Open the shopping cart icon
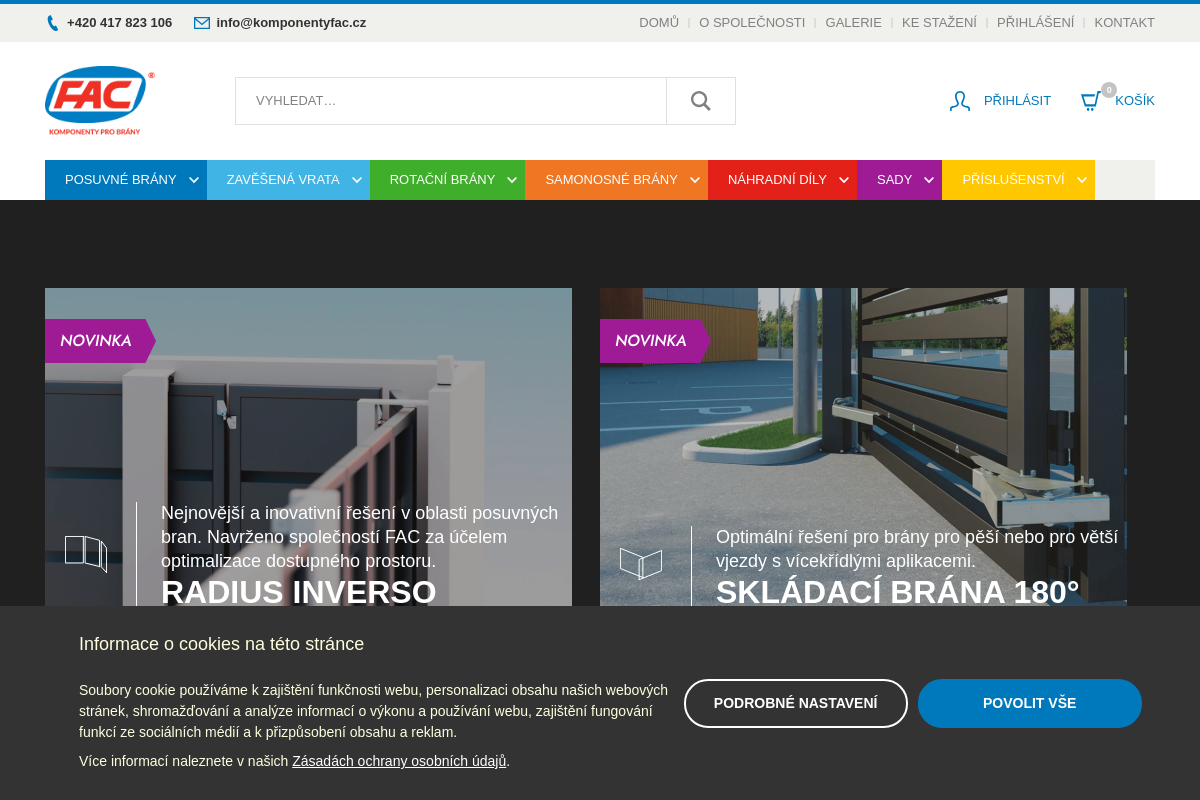Screen dimensions: 1200x800 pos(1090,101)
